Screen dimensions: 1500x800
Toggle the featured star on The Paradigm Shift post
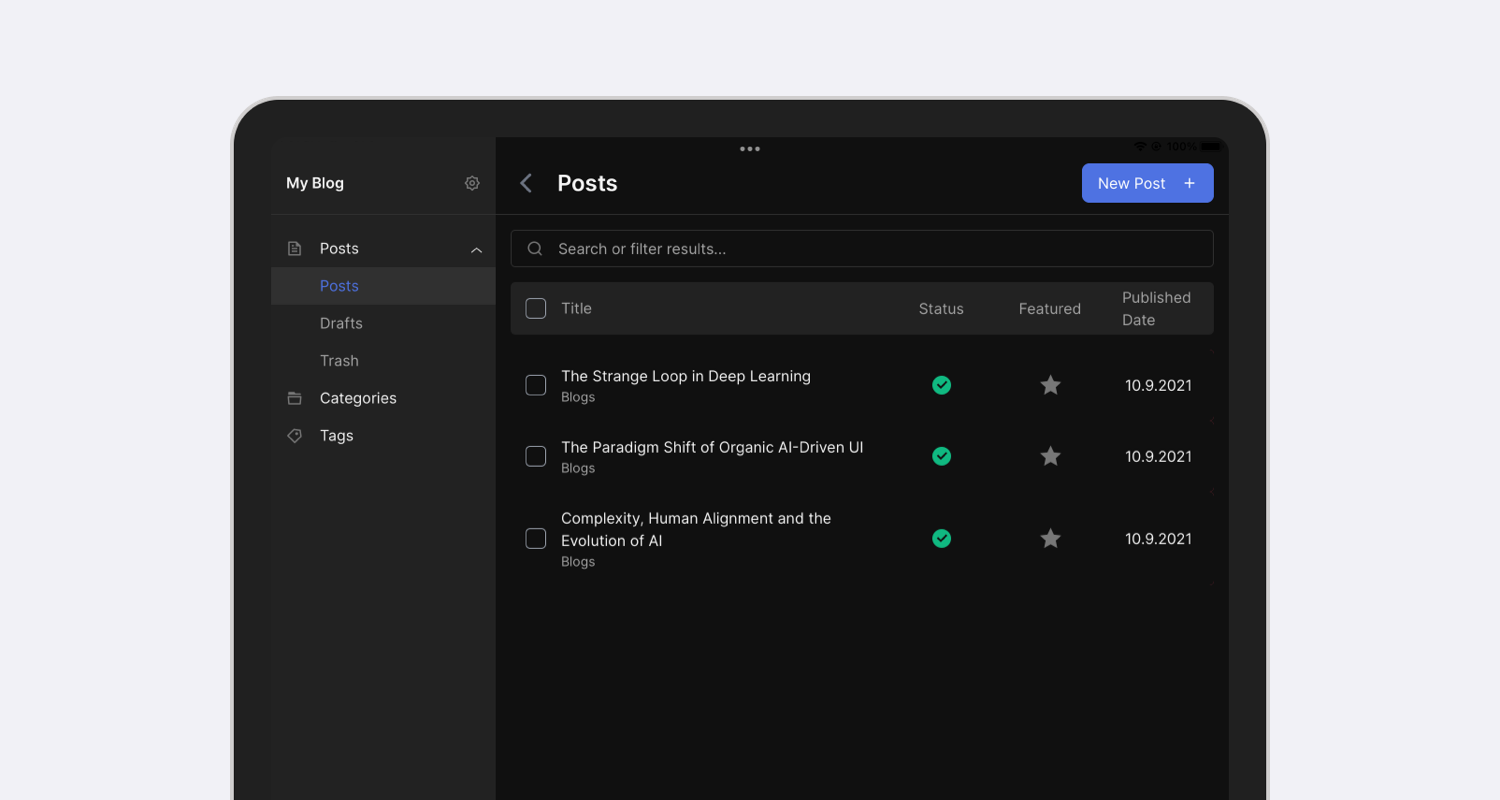coord(1050,456)
